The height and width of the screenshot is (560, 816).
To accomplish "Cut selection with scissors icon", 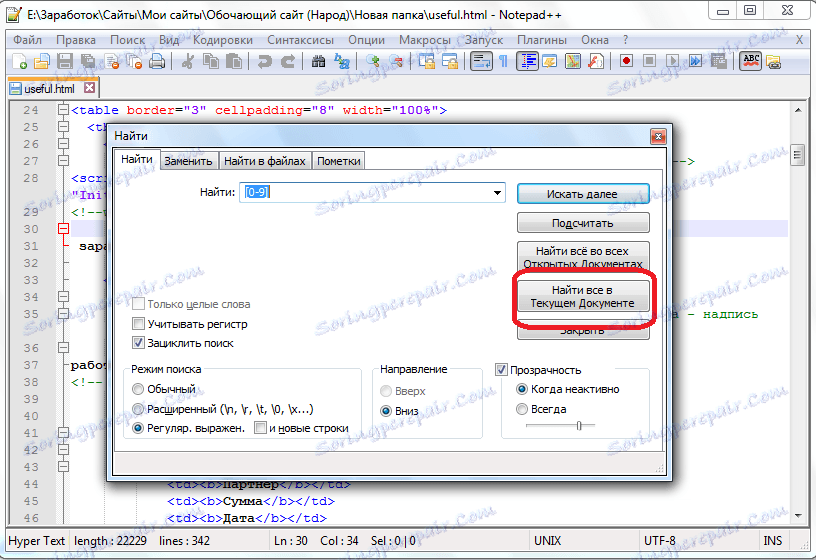I will point(187,61).
